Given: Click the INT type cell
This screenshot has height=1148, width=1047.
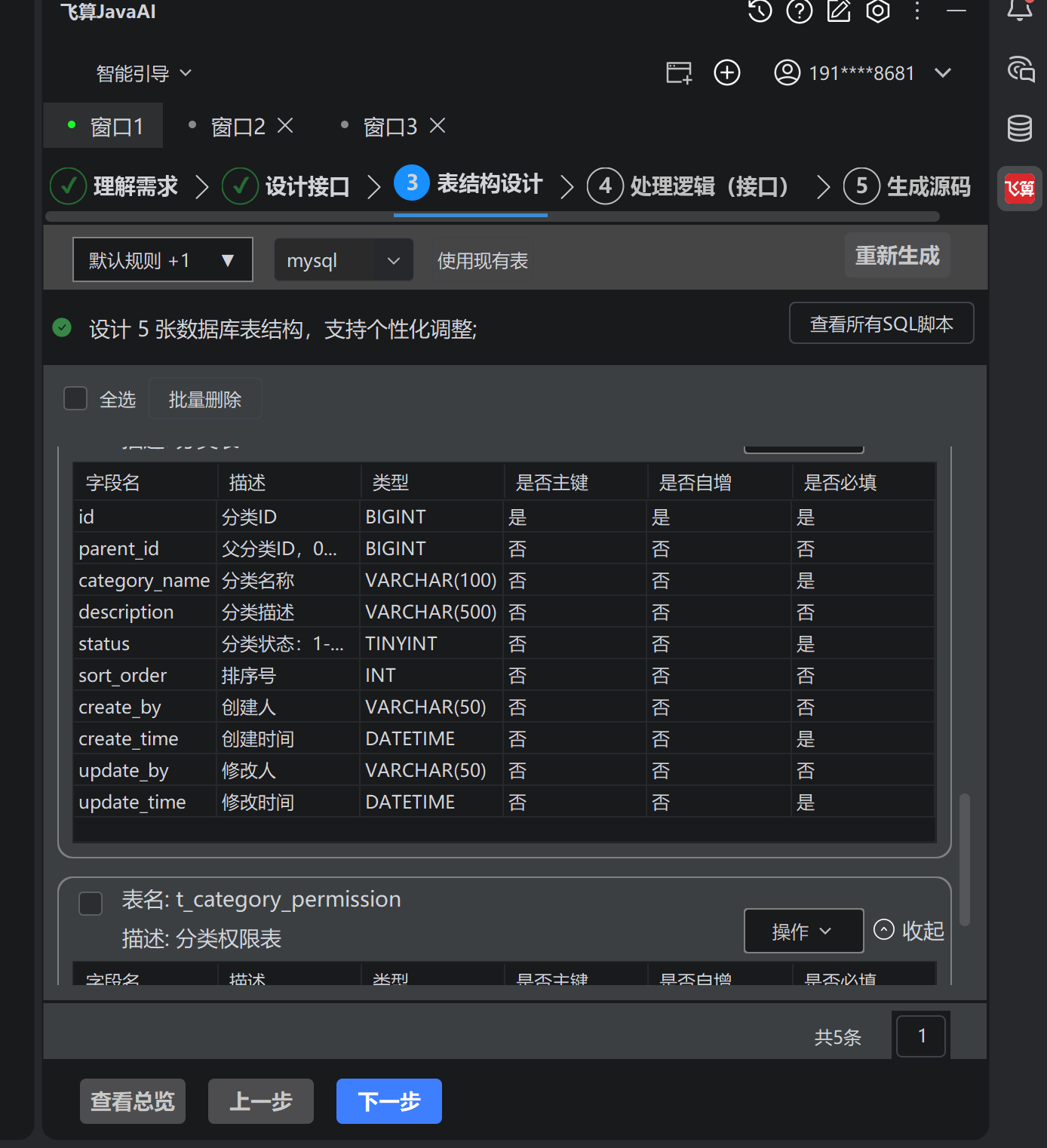Looking at the screenshot, I should [431, 675].
